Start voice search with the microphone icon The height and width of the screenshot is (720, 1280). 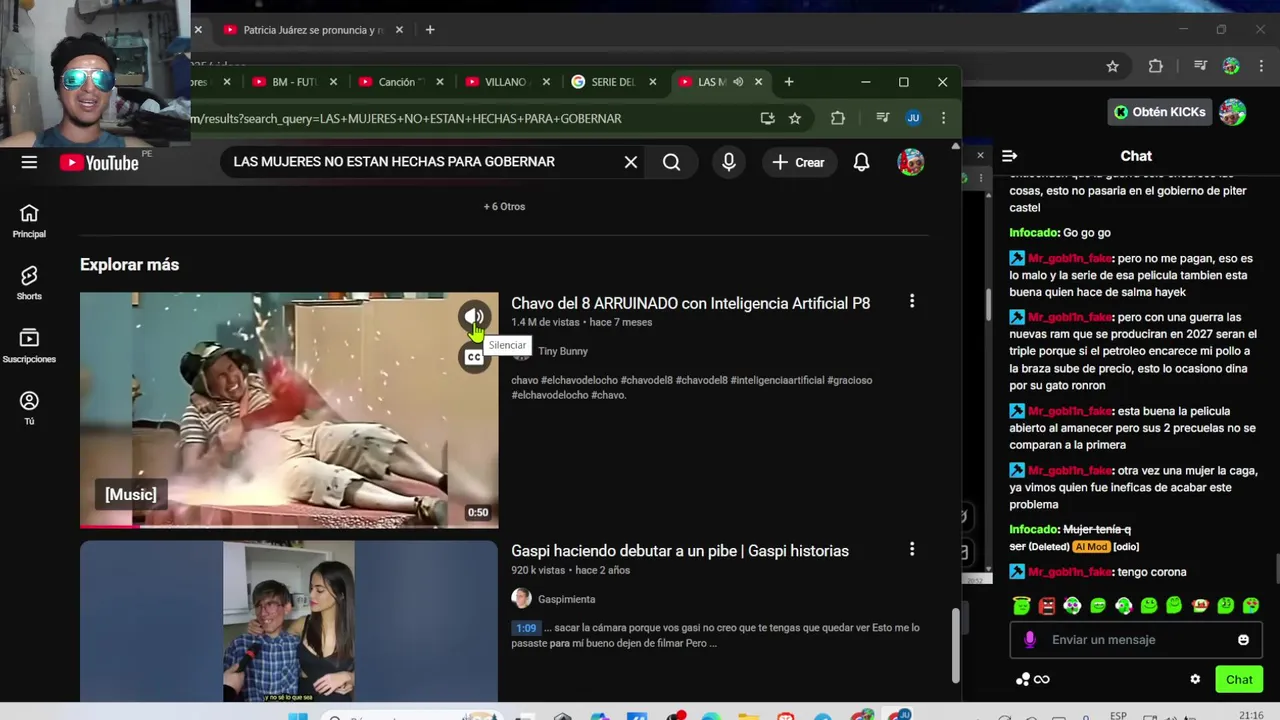click(729, 162)
